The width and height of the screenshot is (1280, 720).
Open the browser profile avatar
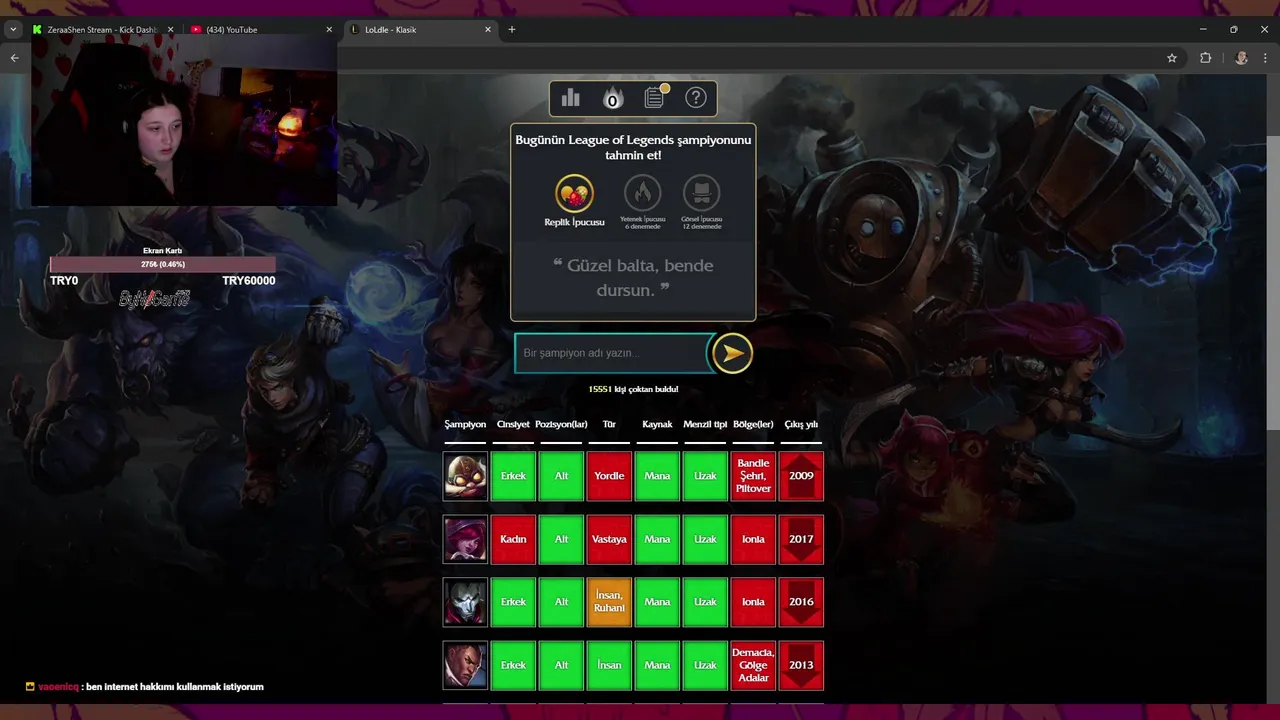(1241, 58)
